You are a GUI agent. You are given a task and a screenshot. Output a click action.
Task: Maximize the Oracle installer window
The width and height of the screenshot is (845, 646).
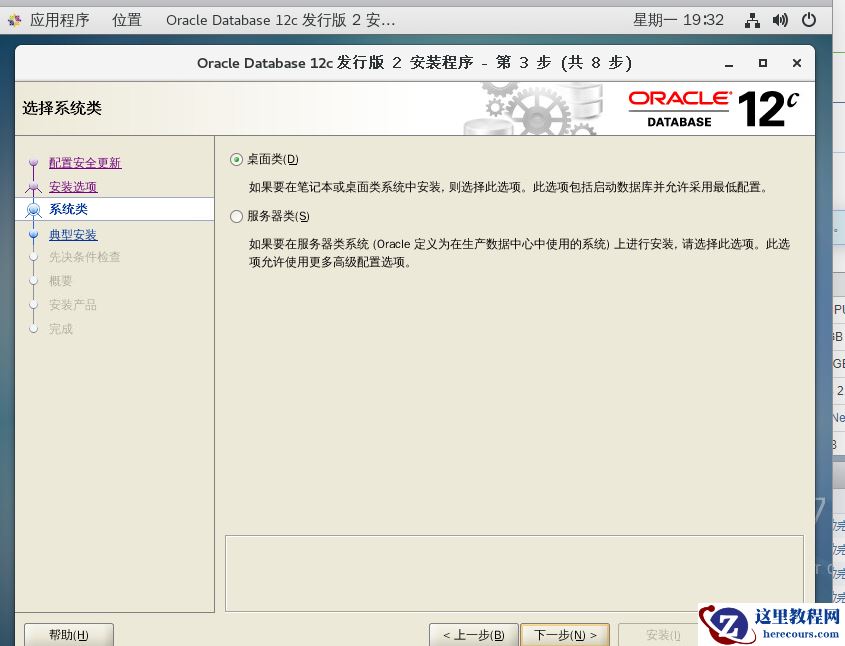point(763,63)
